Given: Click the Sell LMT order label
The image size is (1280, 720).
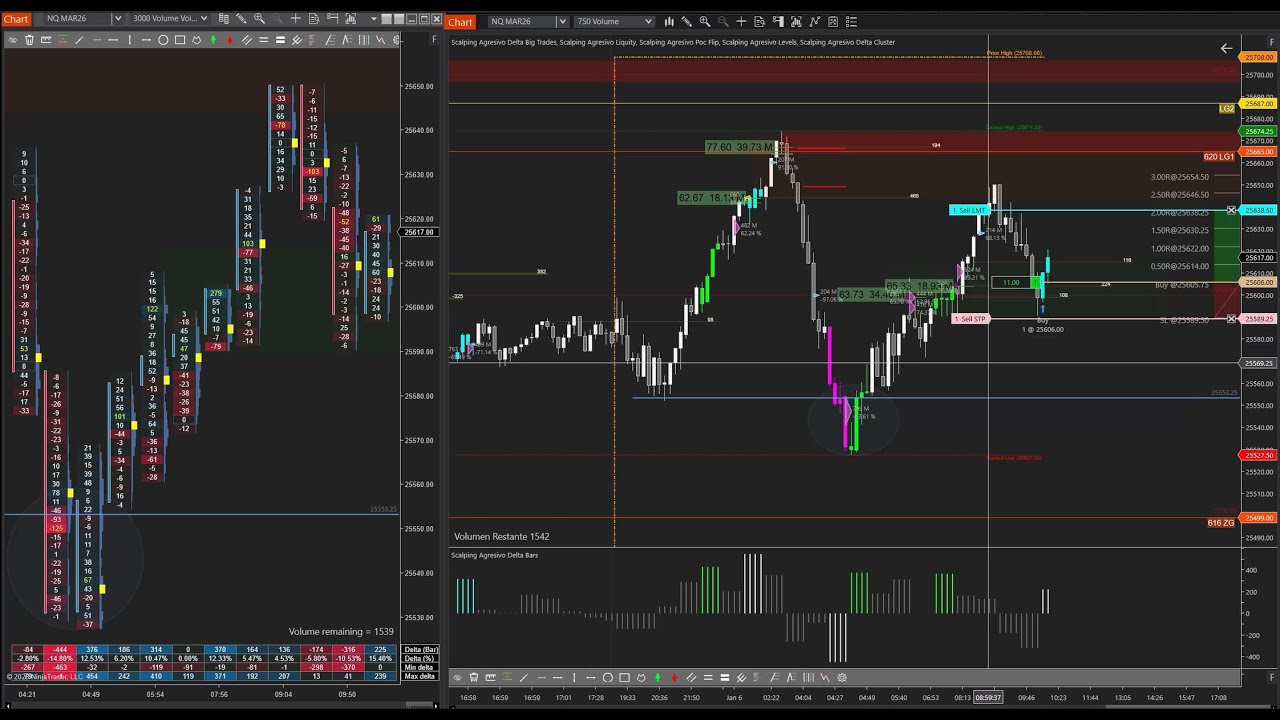Looking at the screenshot, I should tap(969, 210).
